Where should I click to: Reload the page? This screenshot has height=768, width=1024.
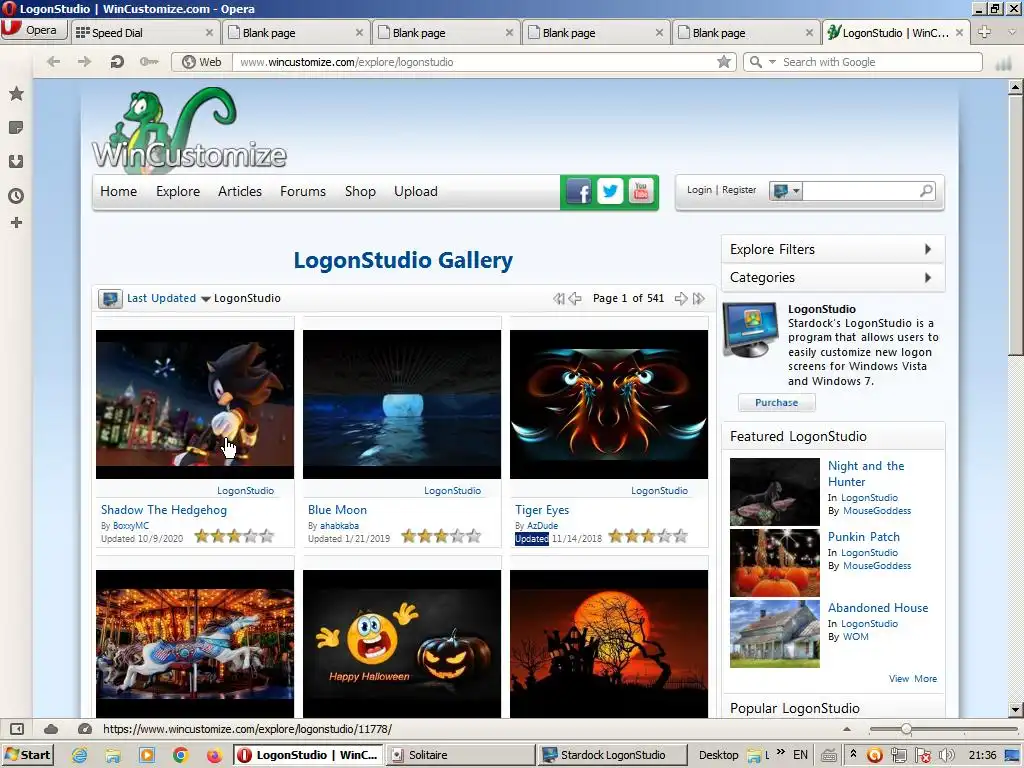(x=117, y=62)
